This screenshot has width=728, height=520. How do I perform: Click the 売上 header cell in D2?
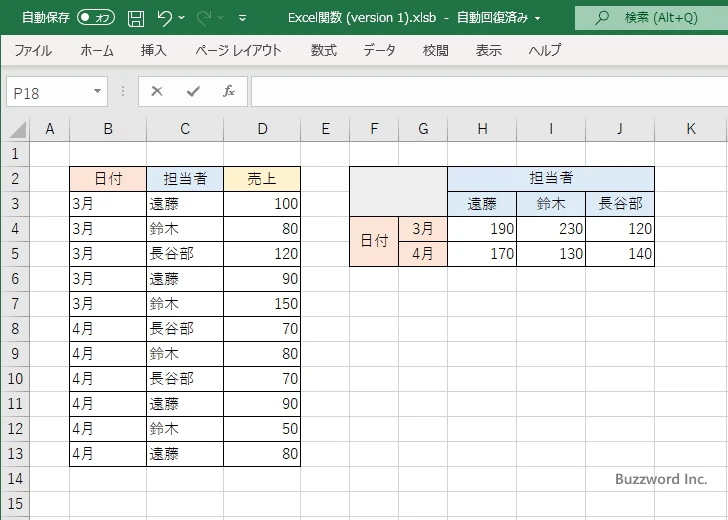pos(262,179)
